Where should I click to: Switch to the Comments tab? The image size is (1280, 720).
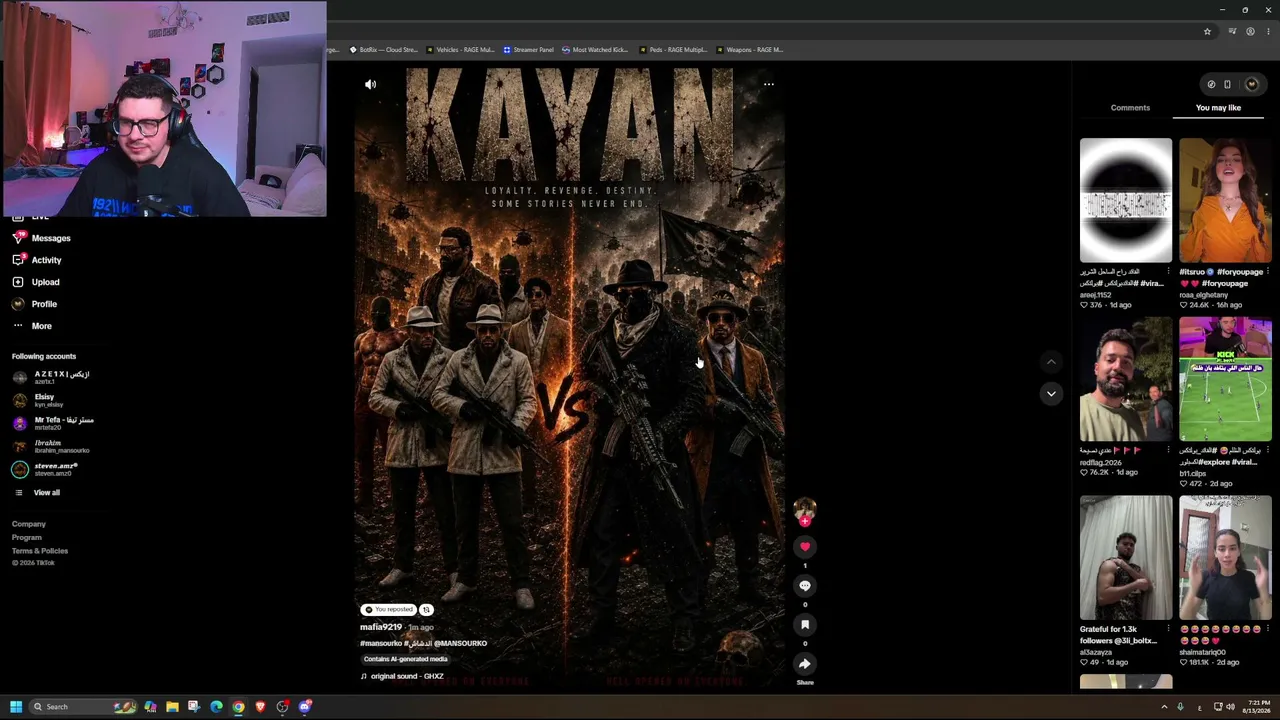click(1130, 108)
